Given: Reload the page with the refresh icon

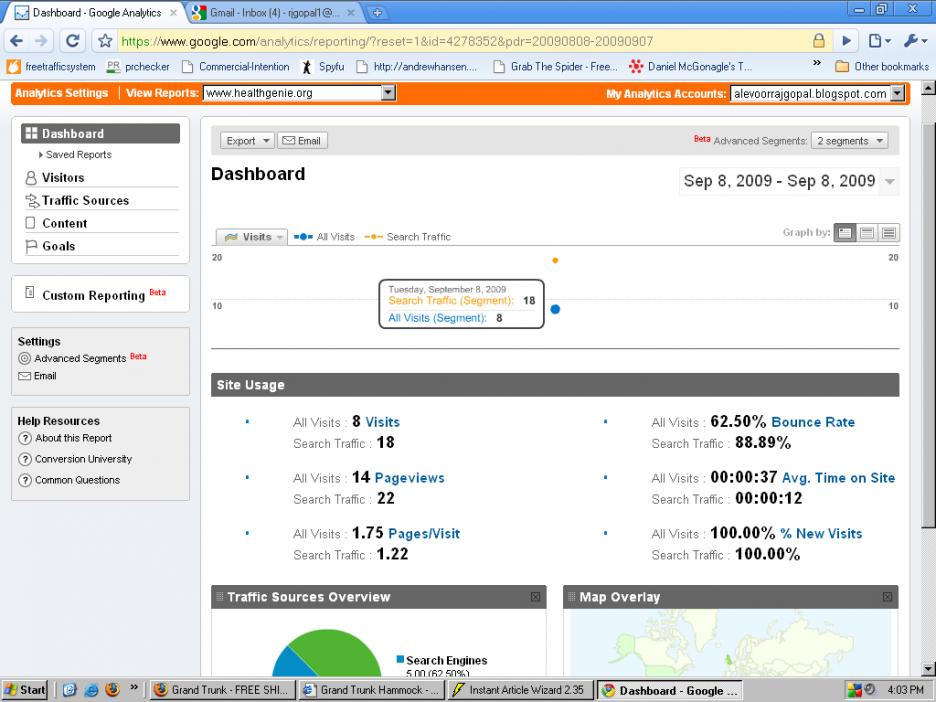Looking at the screenshot, I should tap(72, 41).
